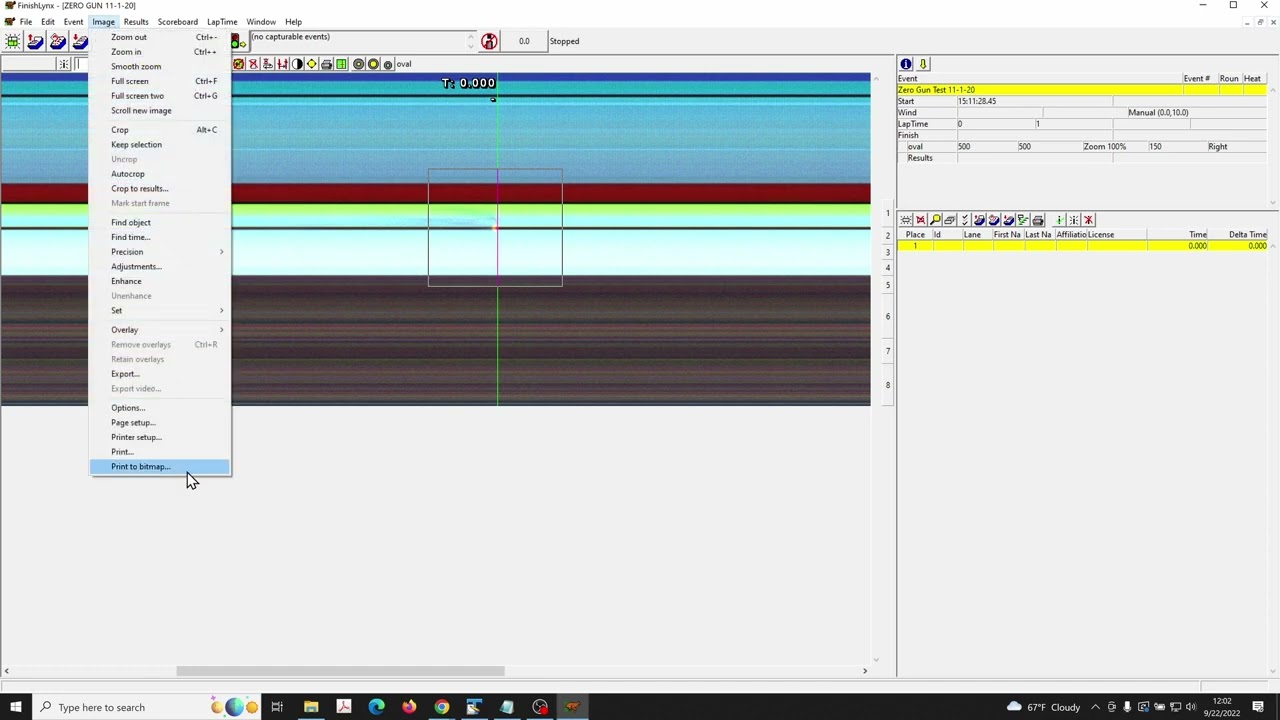Screen dimensions: 1280x720
Task: Expand the Overlay submenu
Action: tap(160, 329)
